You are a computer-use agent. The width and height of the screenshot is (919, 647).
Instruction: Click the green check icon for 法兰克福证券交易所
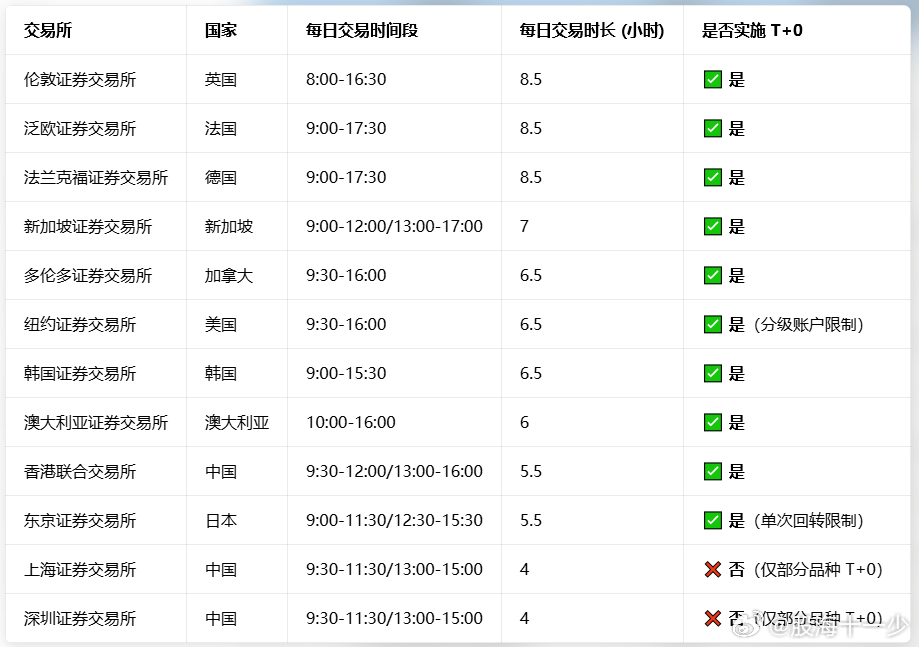pyautogui.click(x=712, y=177)
